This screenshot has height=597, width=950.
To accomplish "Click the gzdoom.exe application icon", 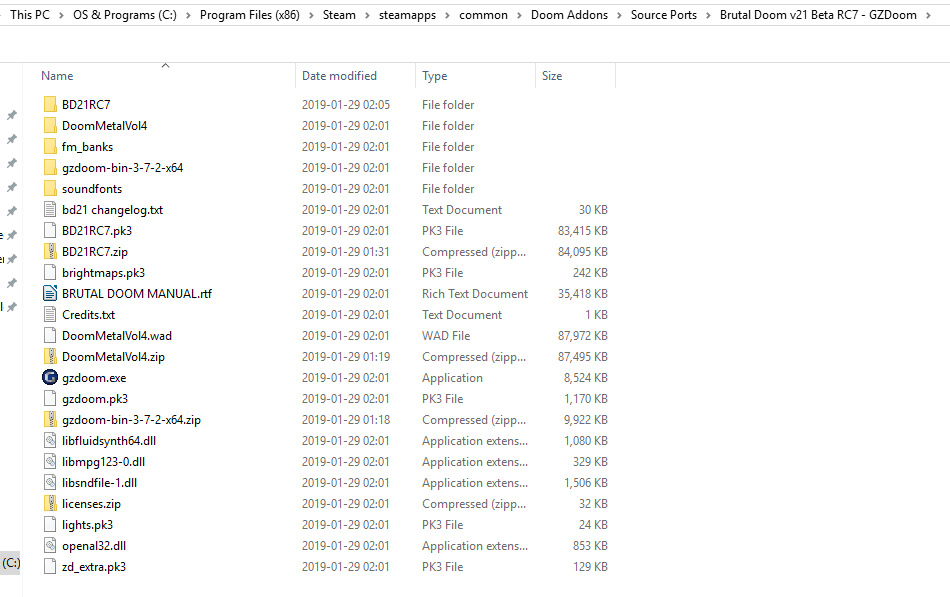I will [x=50, y=378].
